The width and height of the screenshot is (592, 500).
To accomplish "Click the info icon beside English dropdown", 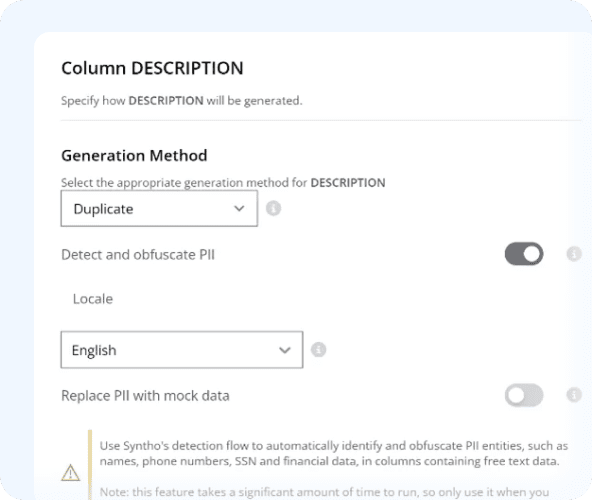I will (318, 350).
